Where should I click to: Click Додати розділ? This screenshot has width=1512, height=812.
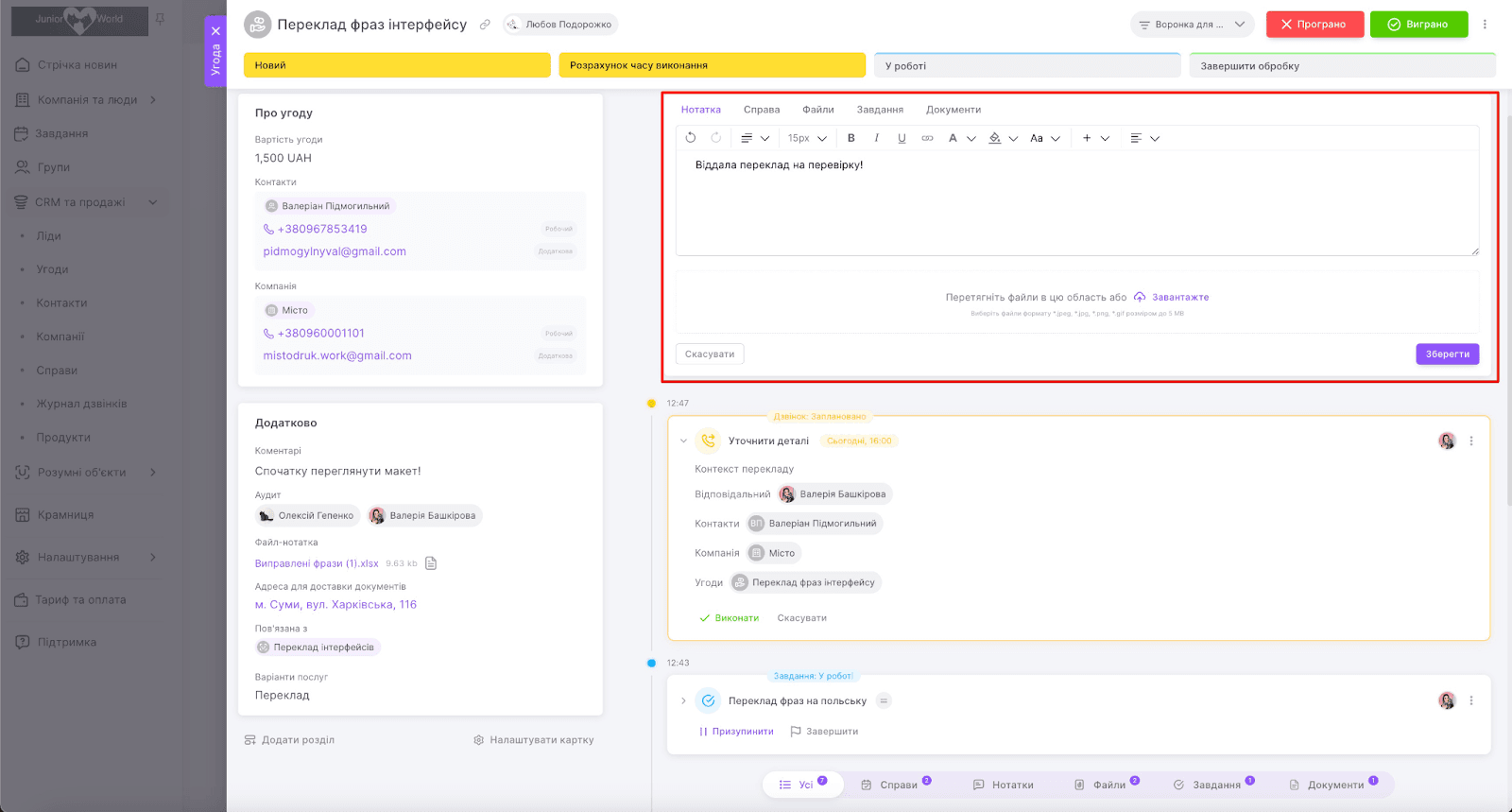(x=289, y=740)
